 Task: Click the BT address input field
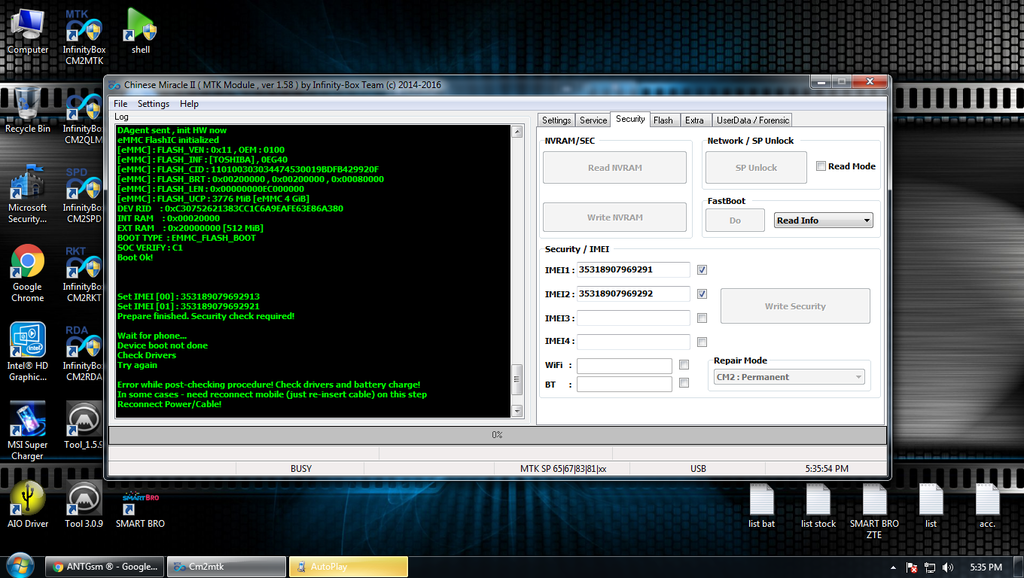pos(624,384)
